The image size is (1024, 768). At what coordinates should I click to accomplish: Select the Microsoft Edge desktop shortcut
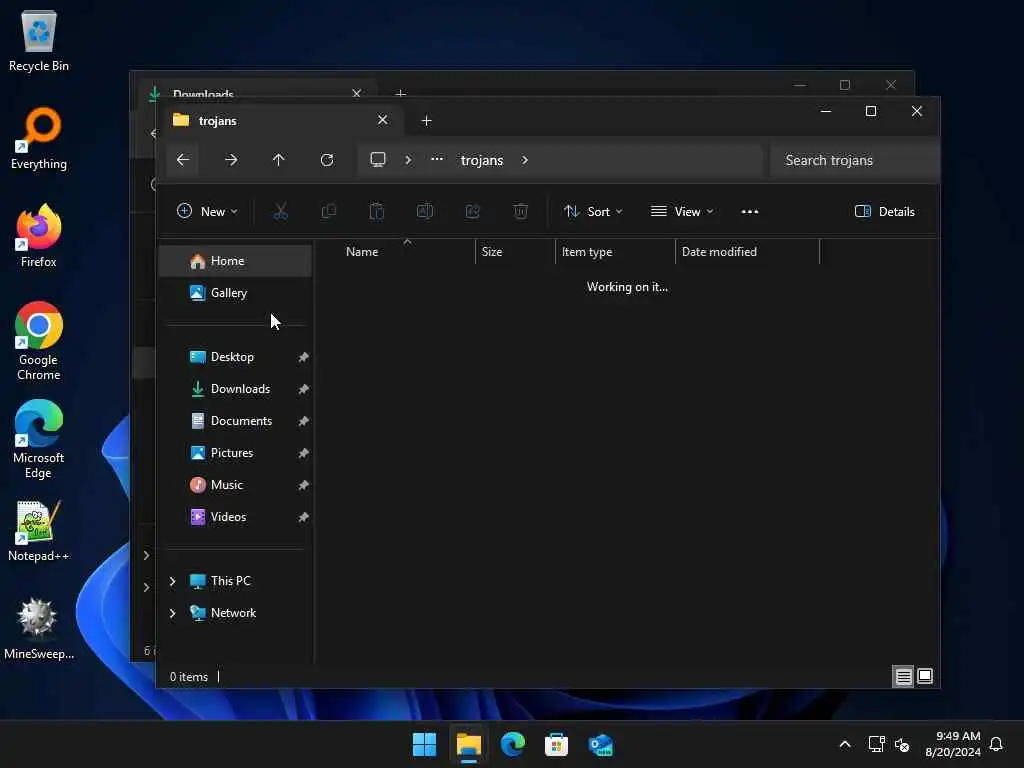coord(39,439)
